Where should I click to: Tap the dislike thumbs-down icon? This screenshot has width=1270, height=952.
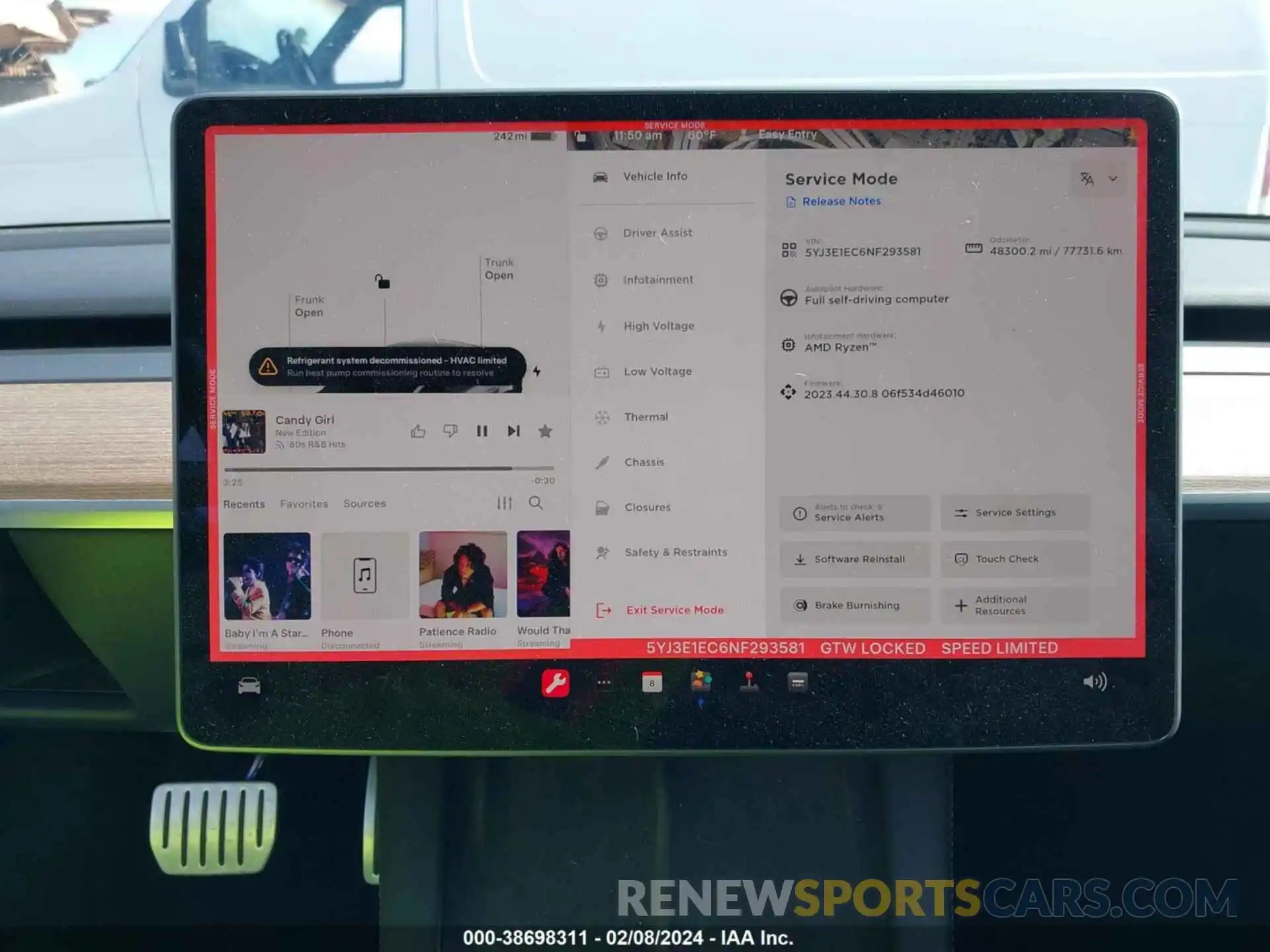(x=449, y=431)
